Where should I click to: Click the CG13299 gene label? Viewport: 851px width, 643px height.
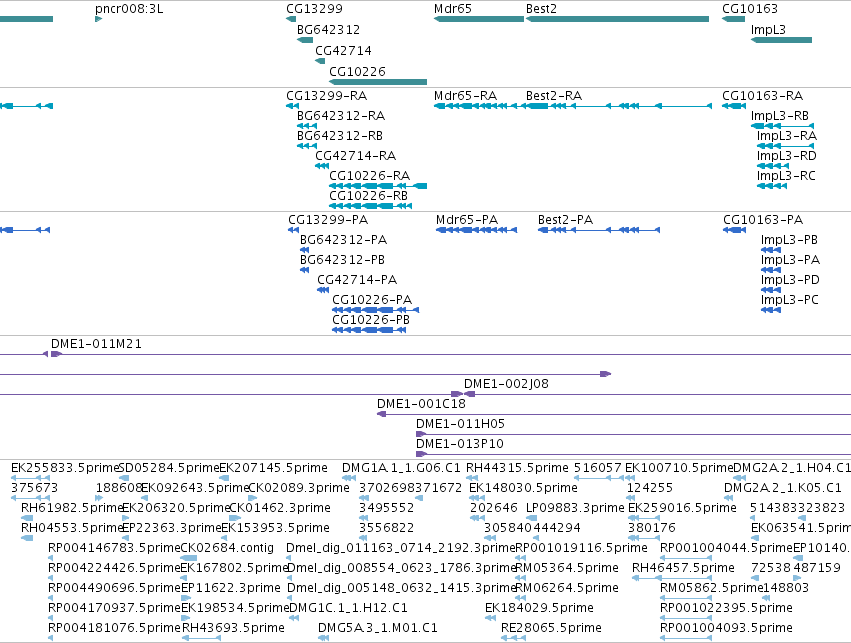click(314, 9)
